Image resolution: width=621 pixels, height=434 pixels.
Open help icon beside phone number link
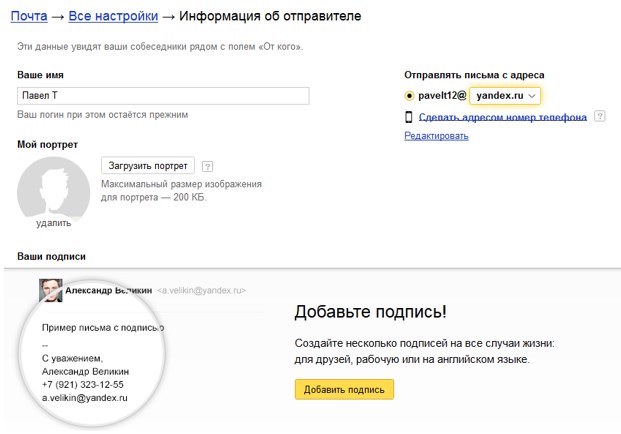[600, 116]
